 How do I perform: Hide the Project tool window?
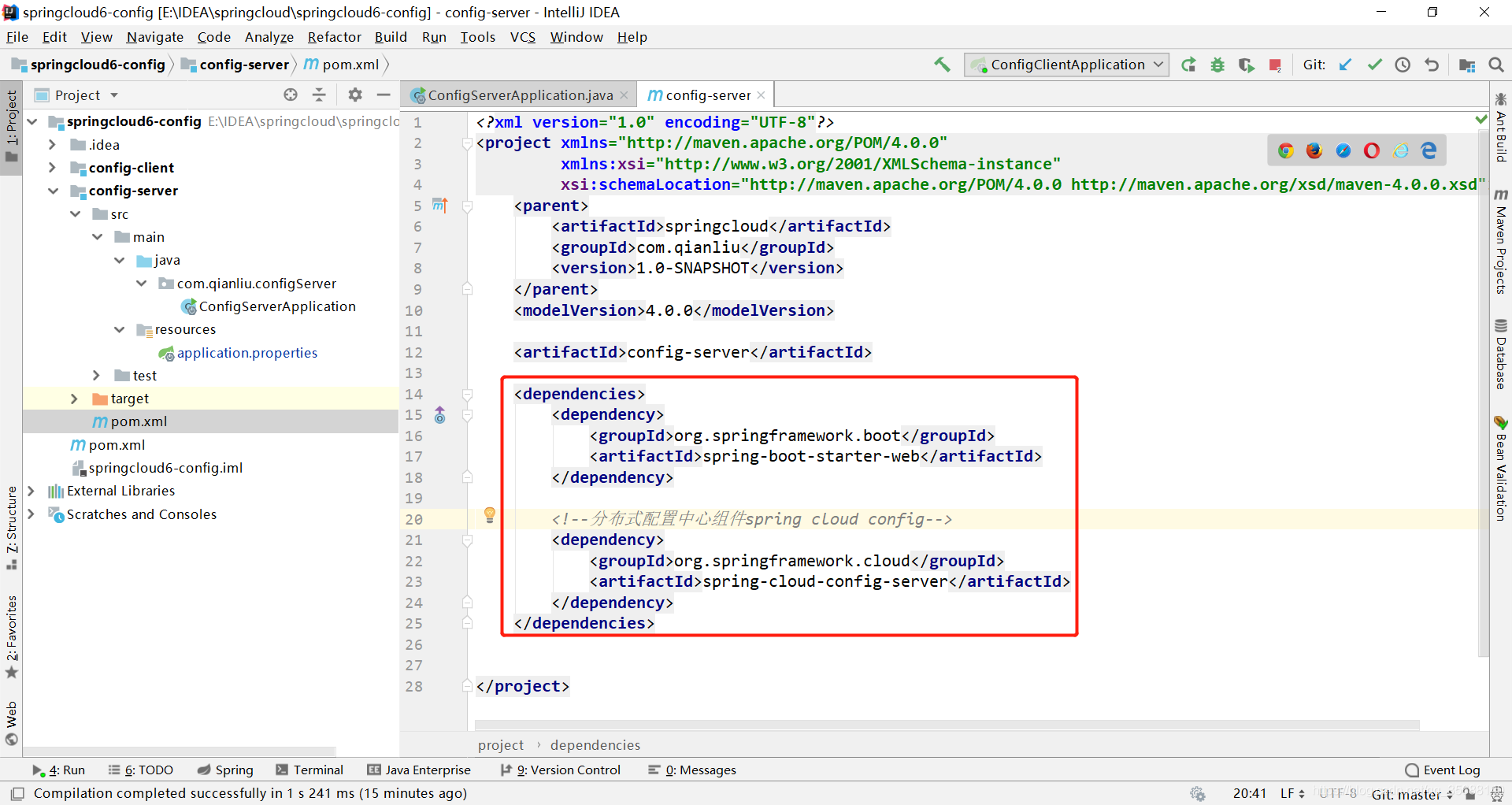click(x=384, y=95)
